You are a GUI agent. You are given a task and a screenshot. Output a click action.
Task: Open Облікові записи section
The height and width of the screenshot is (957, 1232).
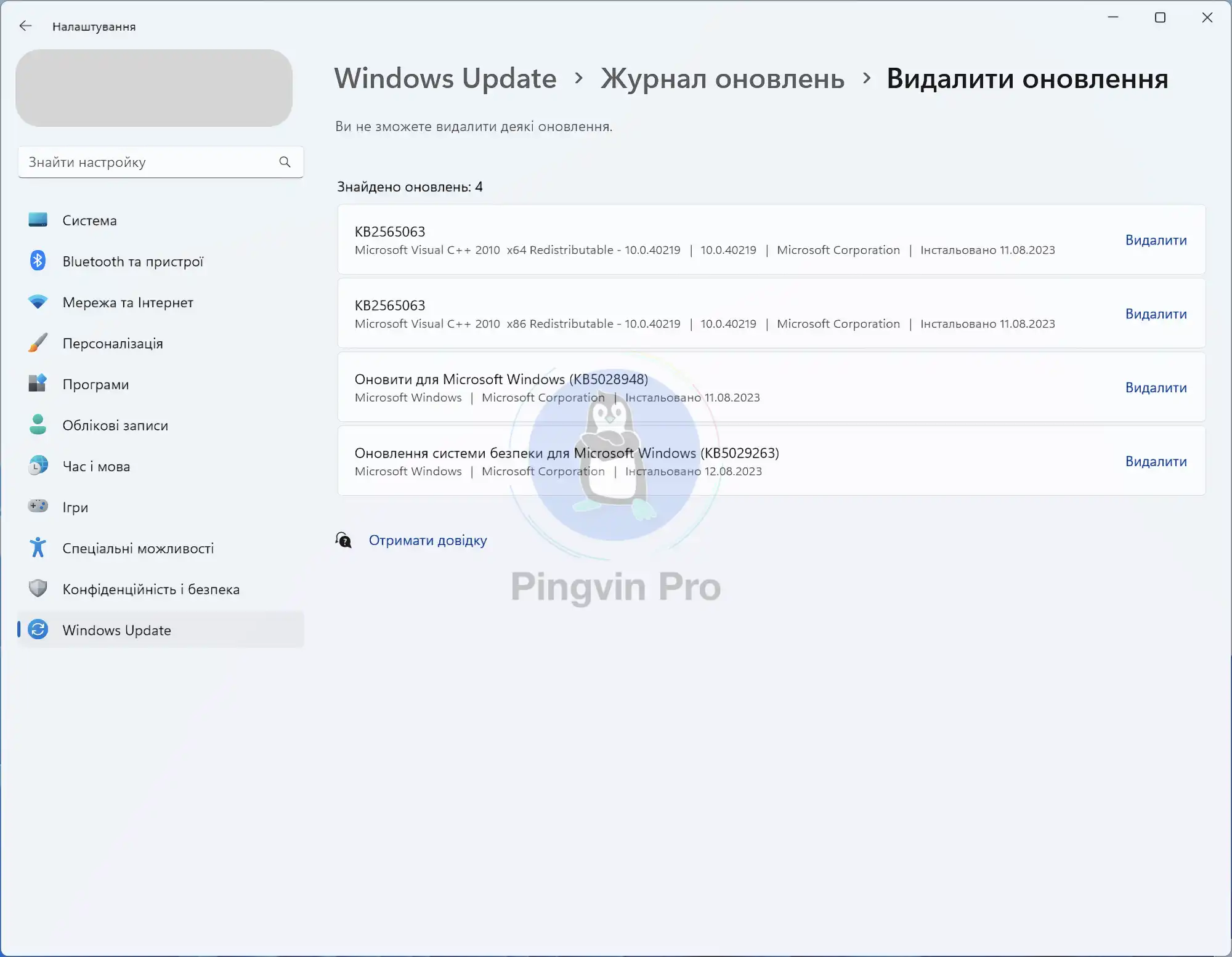click(x=161, y=425)
